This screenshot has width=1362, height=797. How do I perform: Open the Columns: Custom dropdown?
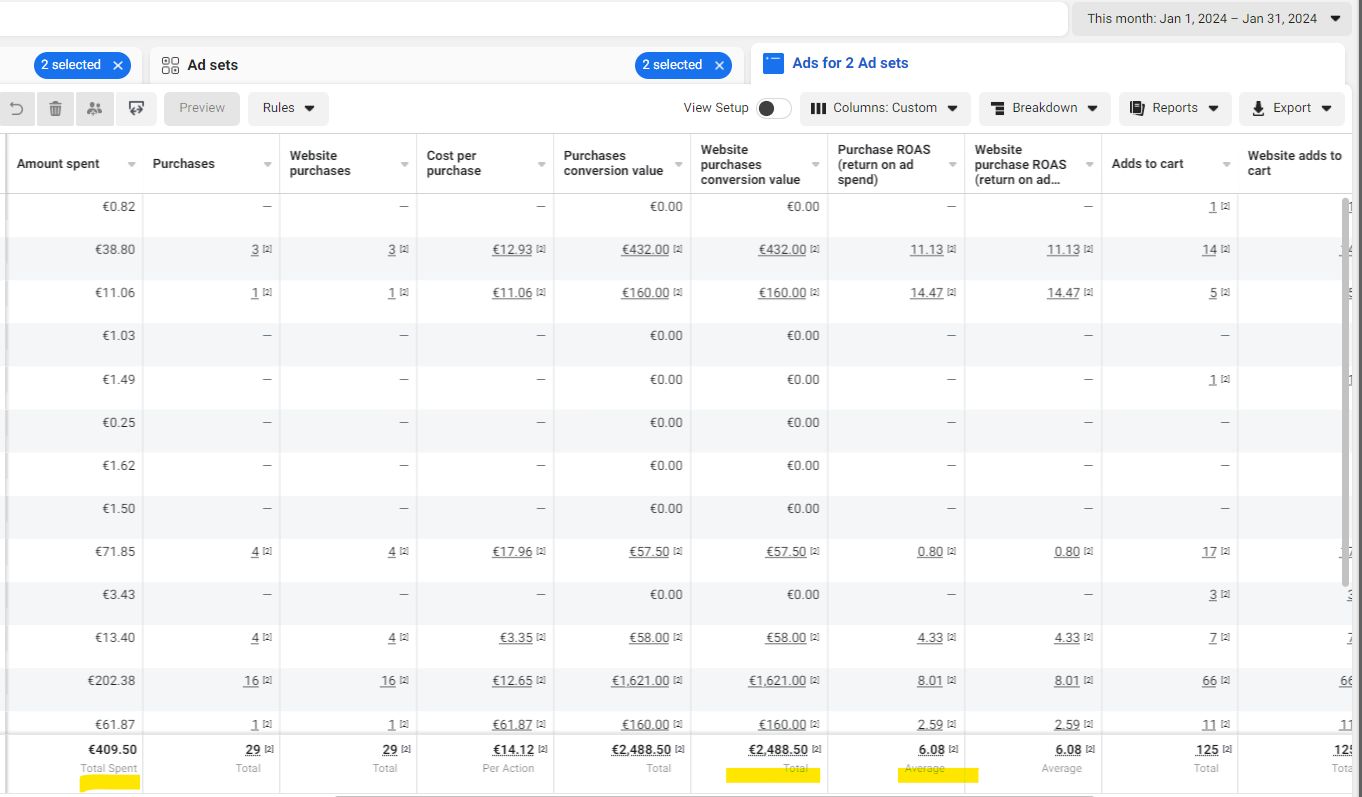pyautogui.click(x=884, y=108)
